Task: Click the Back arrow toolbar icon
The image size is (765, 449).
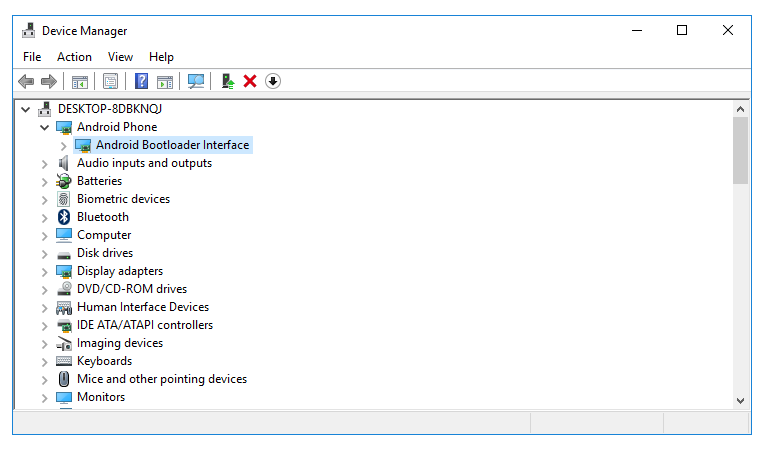Action: click(x=26, y=82)
